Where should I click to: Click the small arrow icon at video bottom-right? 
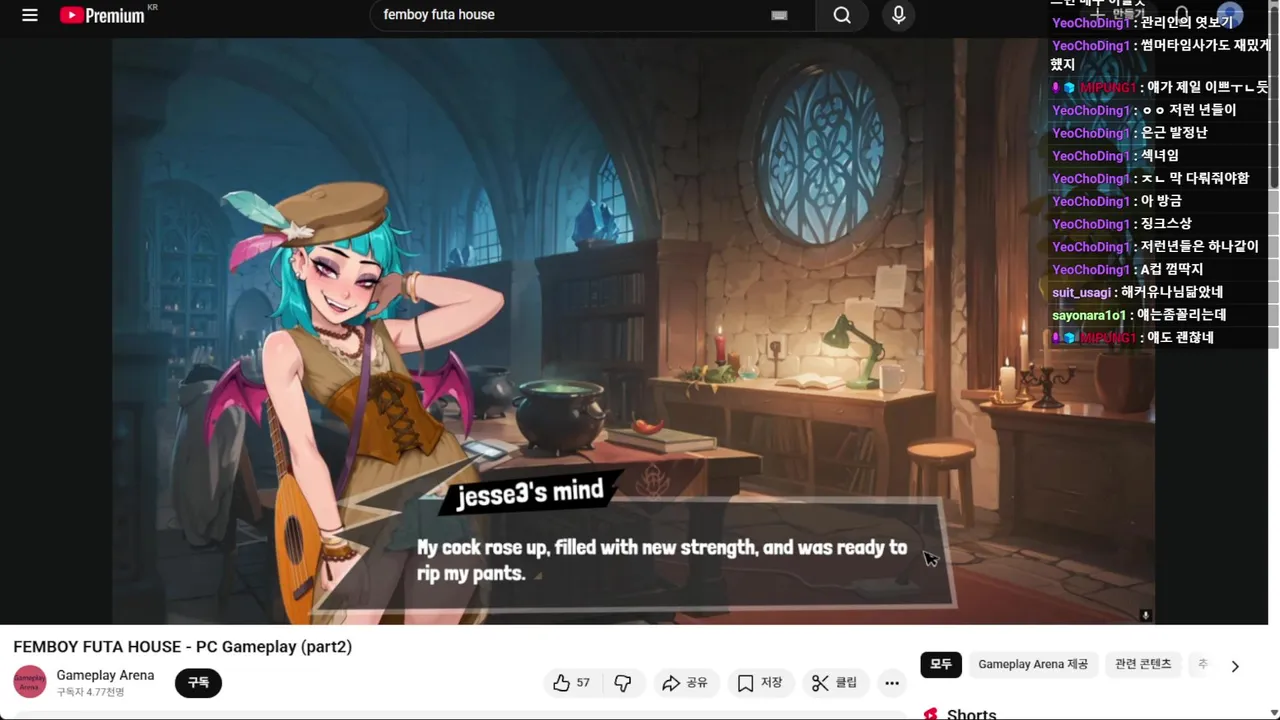(x=1146, y=615)
